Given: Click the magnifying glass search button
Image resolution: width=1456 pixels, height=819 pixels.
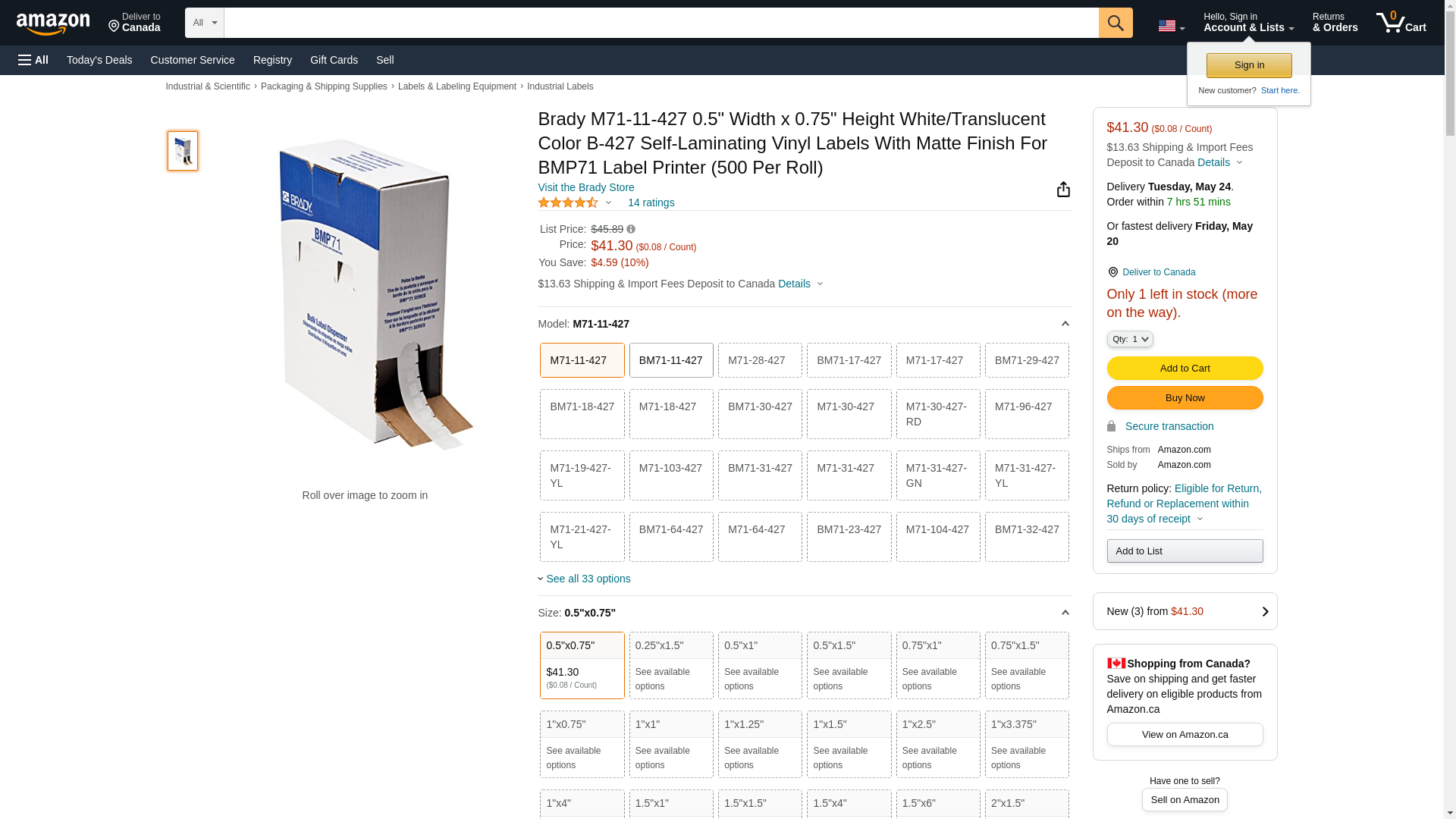Looking at the screenshot, I should coord(1116,23).
